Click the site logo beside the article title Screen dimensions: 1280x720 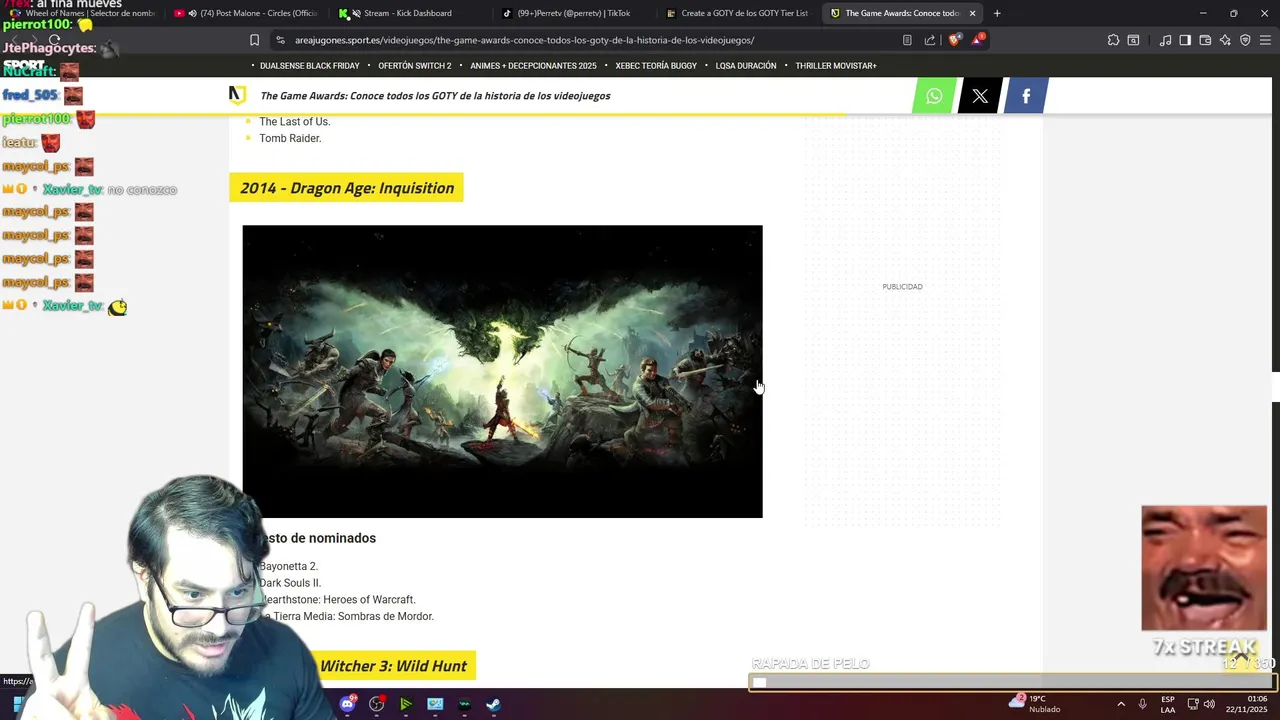pyautogui.click(x=237, y=95)
